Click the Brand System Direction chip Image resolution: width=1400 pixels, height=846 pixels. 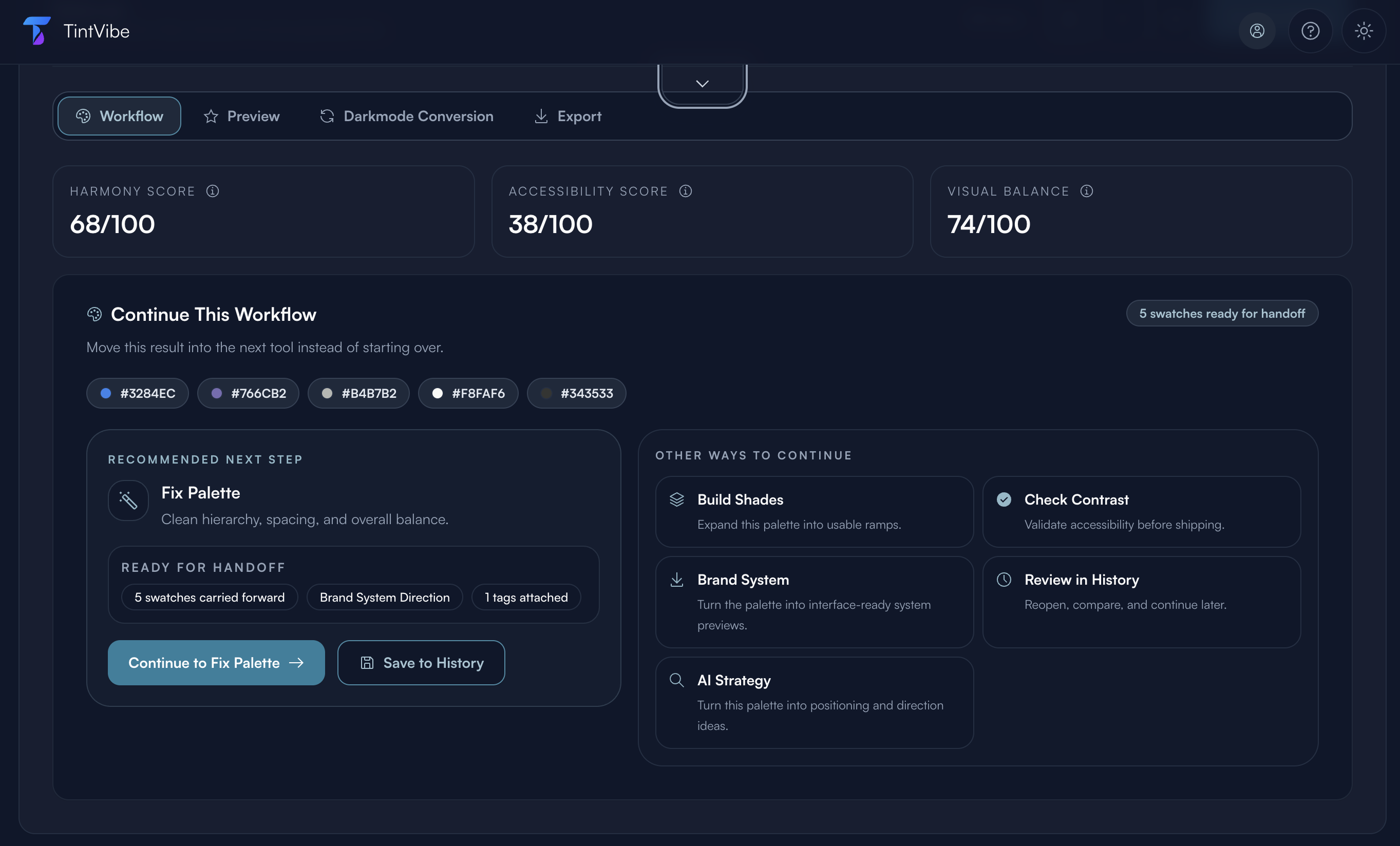click(x=385, y=598)
